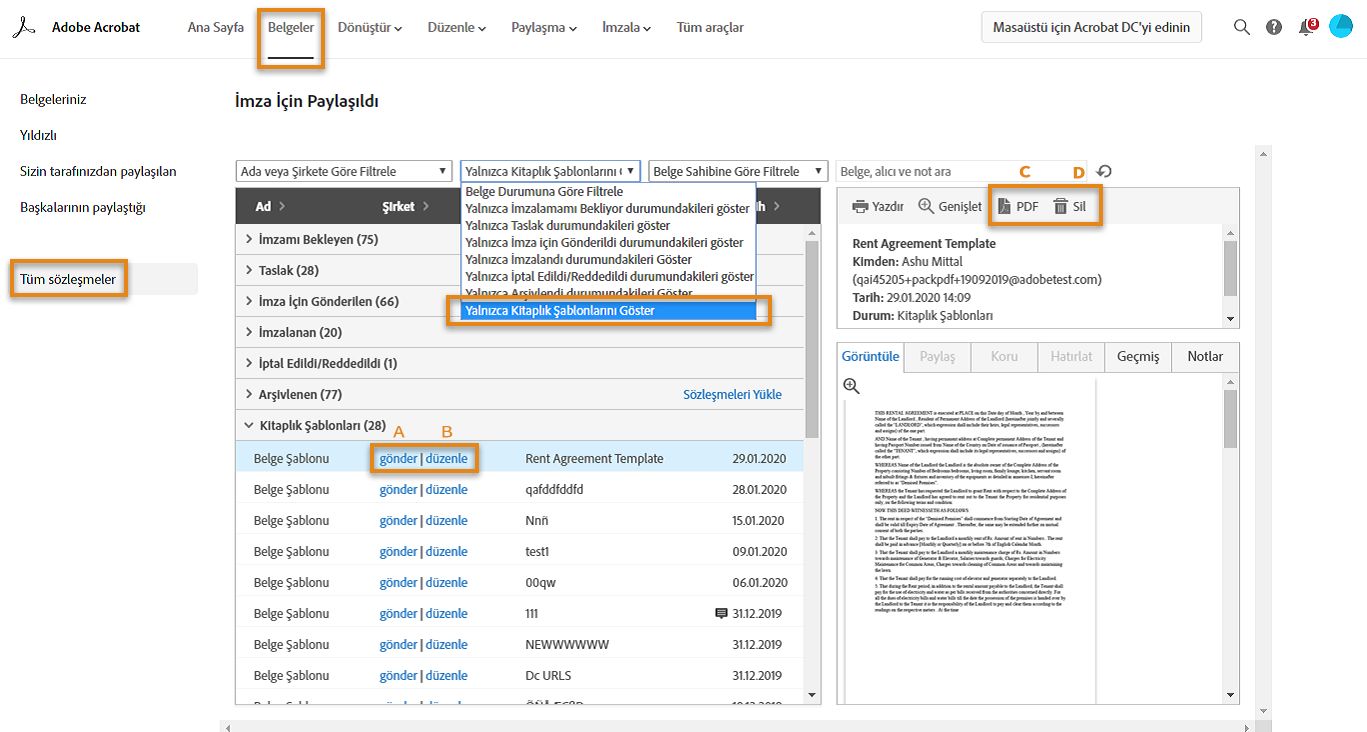Screen dimensions: 1367x732
Task: Click the Genişlet expand button
Action: 950,207
